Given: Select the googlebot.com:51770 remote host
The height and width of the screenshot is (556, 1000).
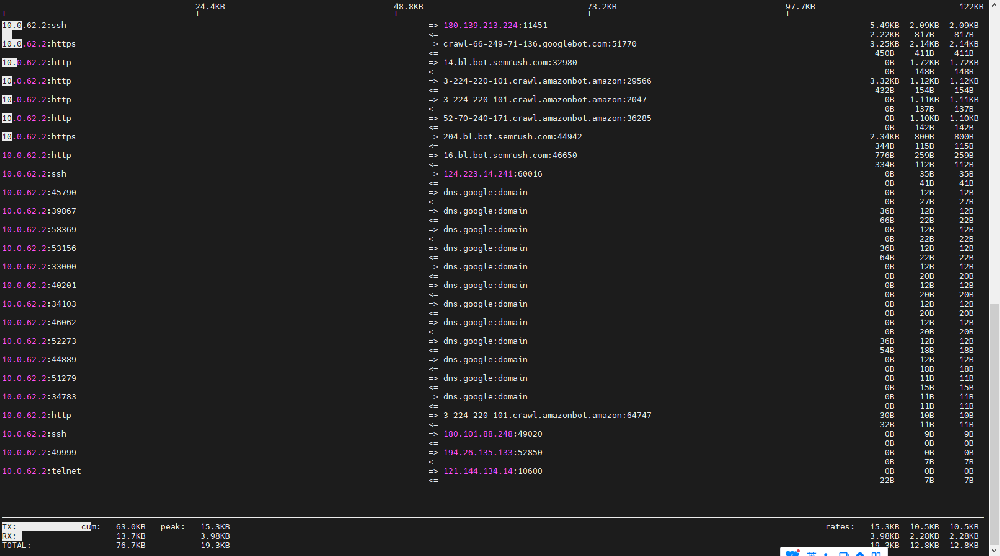Looking at the screenshot, I should tap(540, 44).
